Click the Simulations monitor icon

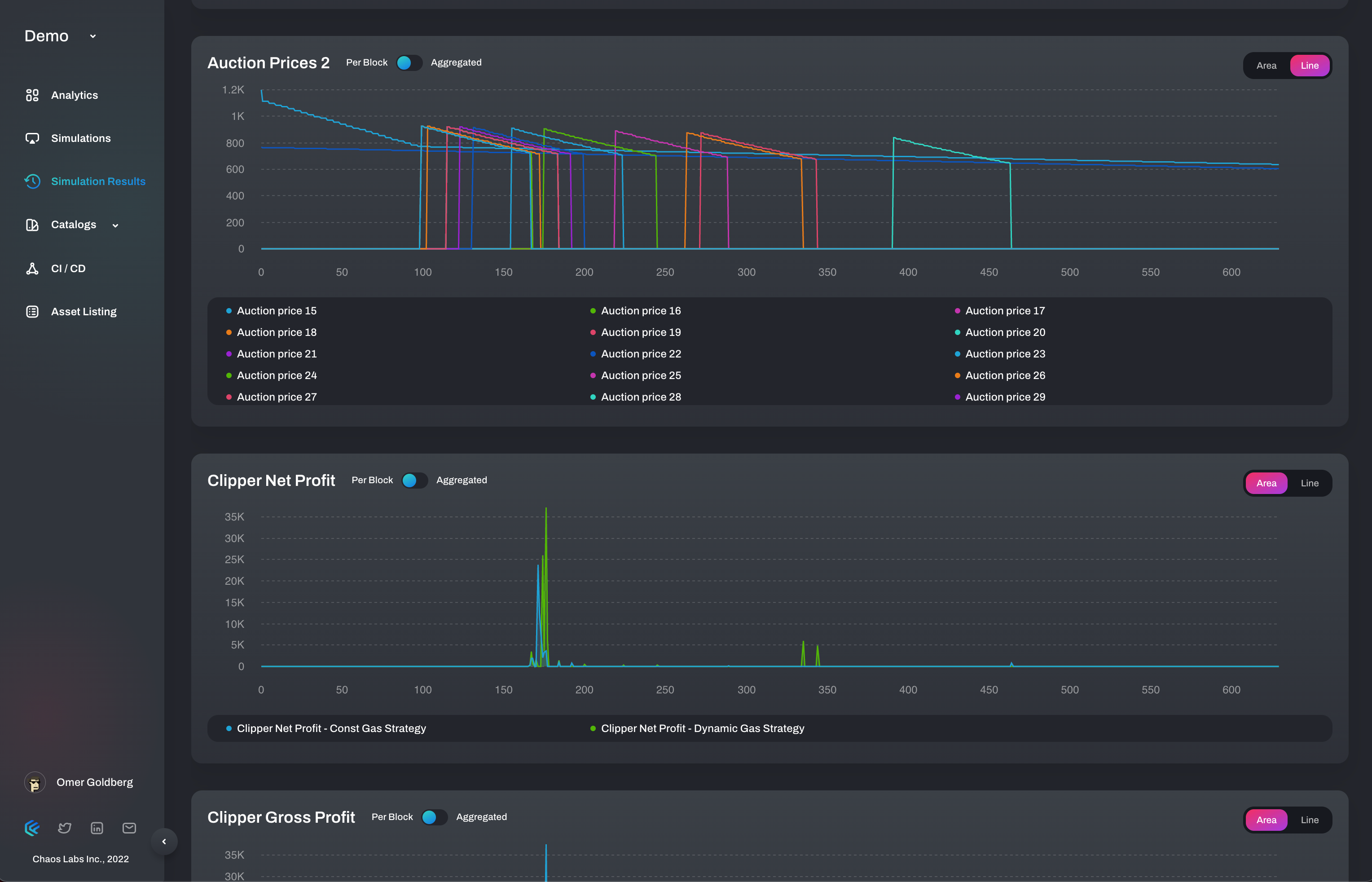(x=32, y=138)
